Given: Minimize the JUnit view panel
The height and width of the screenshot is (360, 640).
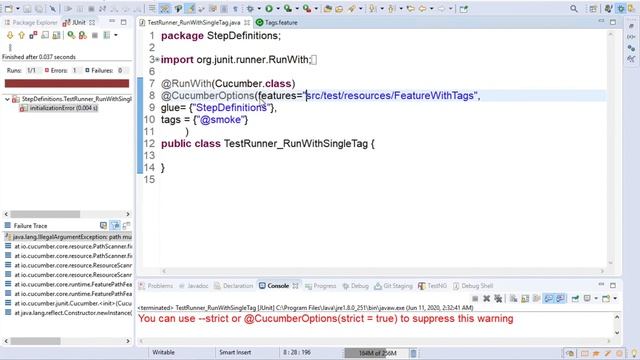Looking at the screenshot, I should click(x=111, y=22).
